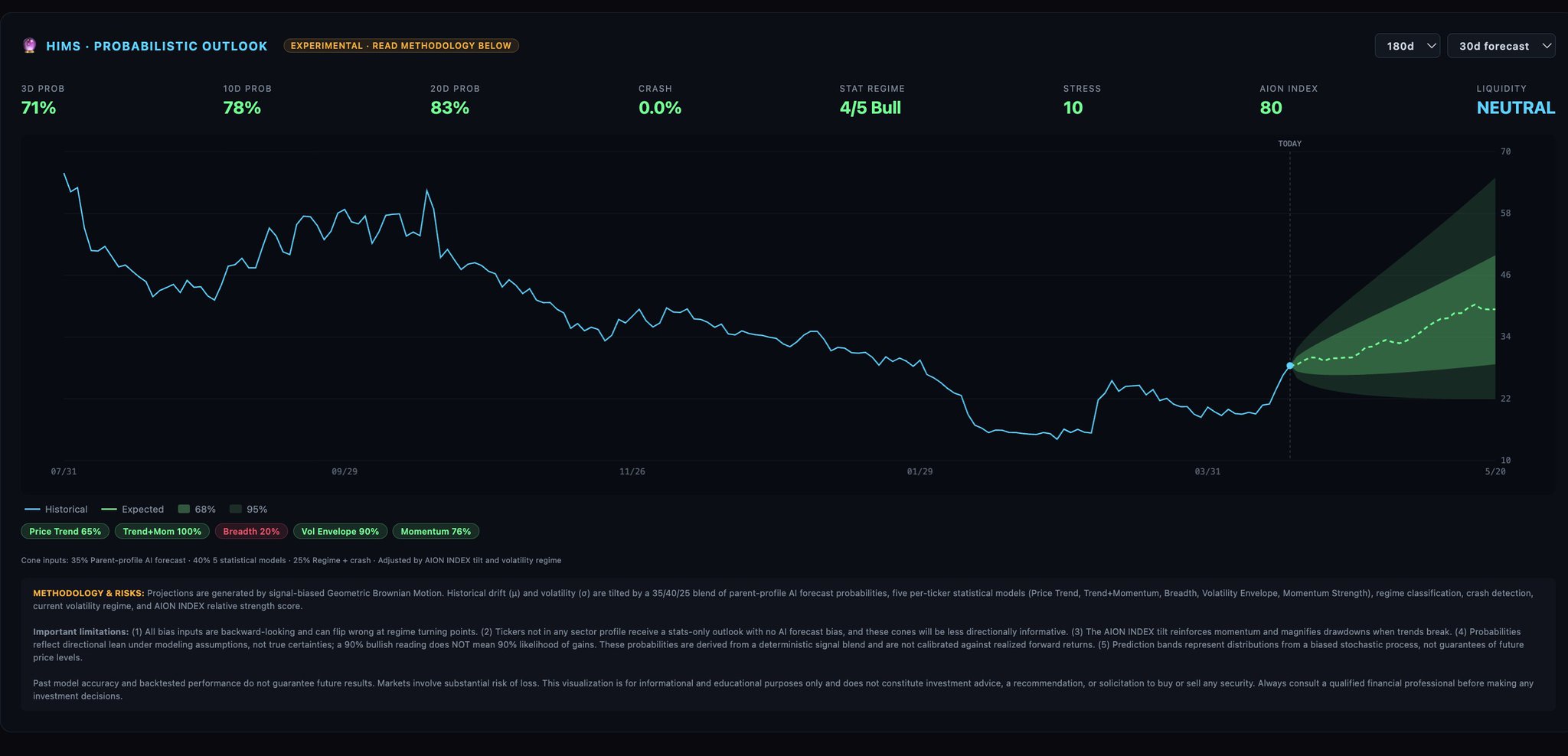This screenshot has height=756, width=1568.
Task: Click the AION INDEX 80 value
Action: [x=1271, y=108]
